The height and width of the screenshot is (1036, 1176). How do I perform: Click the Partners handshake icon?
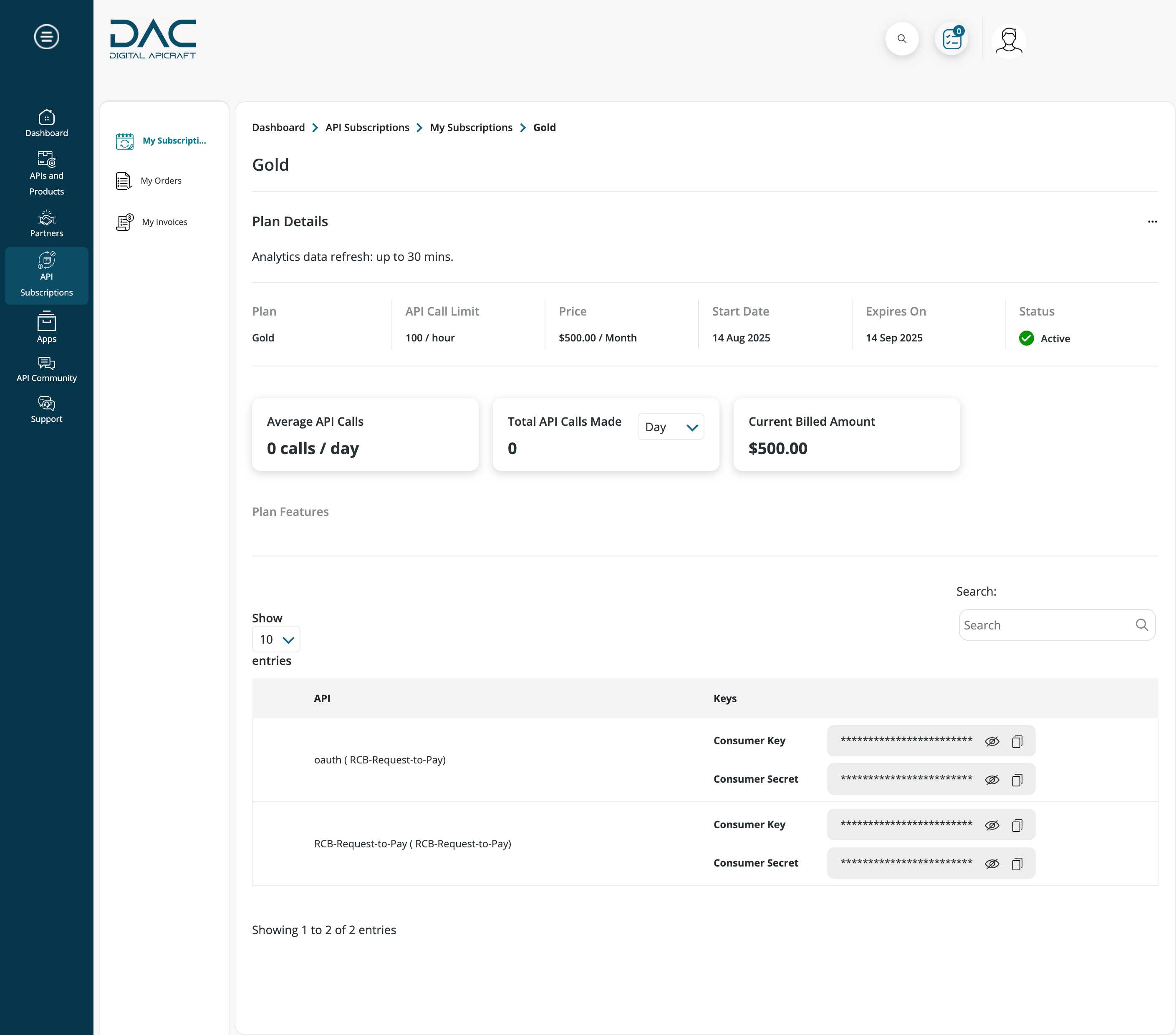(x=47, y=217)
